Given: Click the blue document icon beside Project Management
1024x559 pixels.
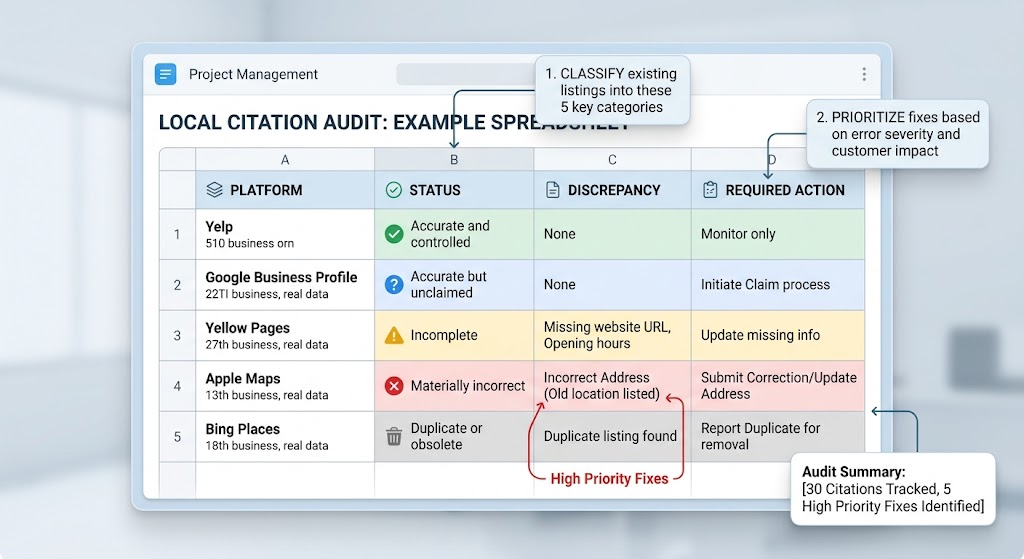Looking at the screenshot, I should pyautogui.click(x=165, y=74).
